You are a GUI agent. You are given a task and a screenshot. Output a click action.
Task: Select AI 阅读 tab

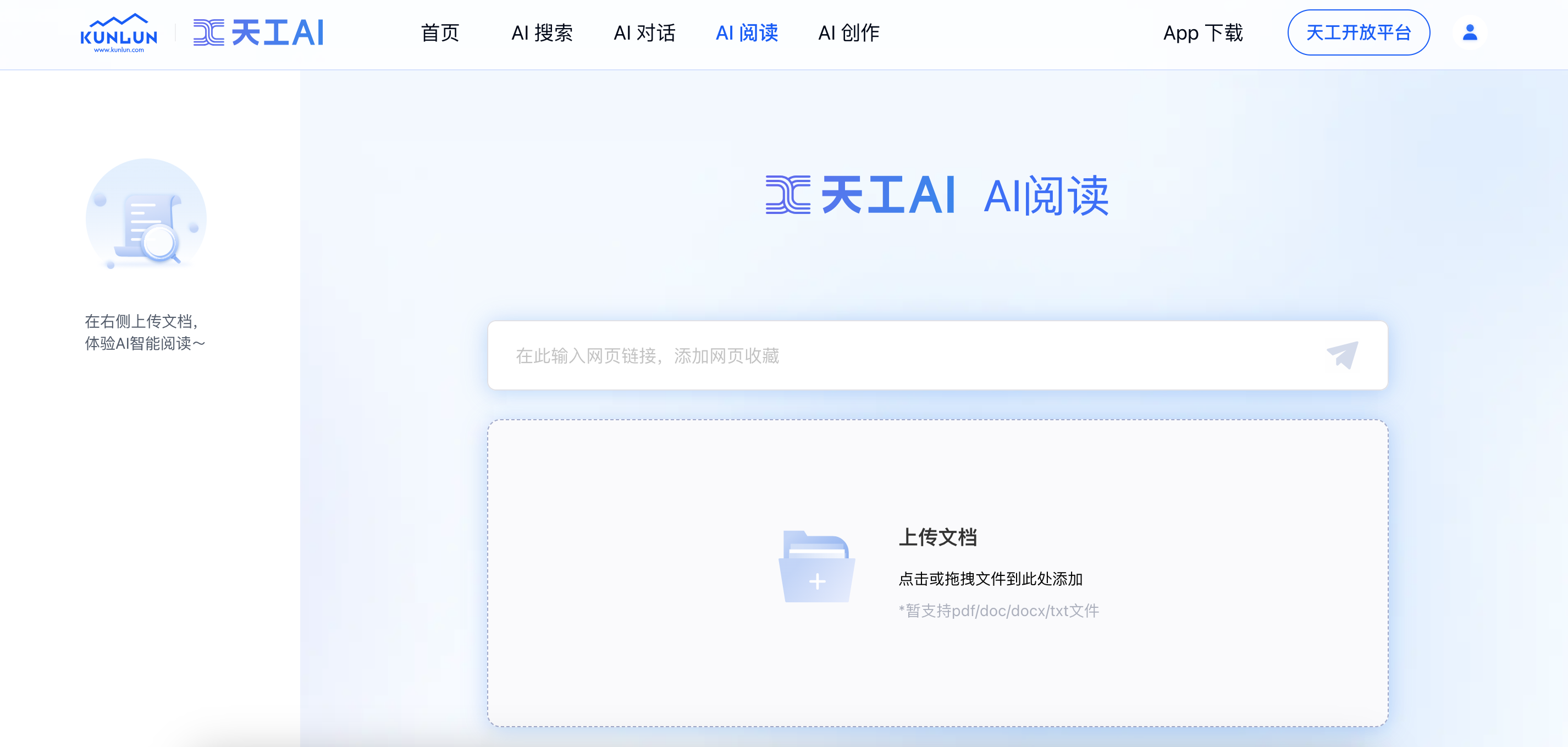coord(746,33)
